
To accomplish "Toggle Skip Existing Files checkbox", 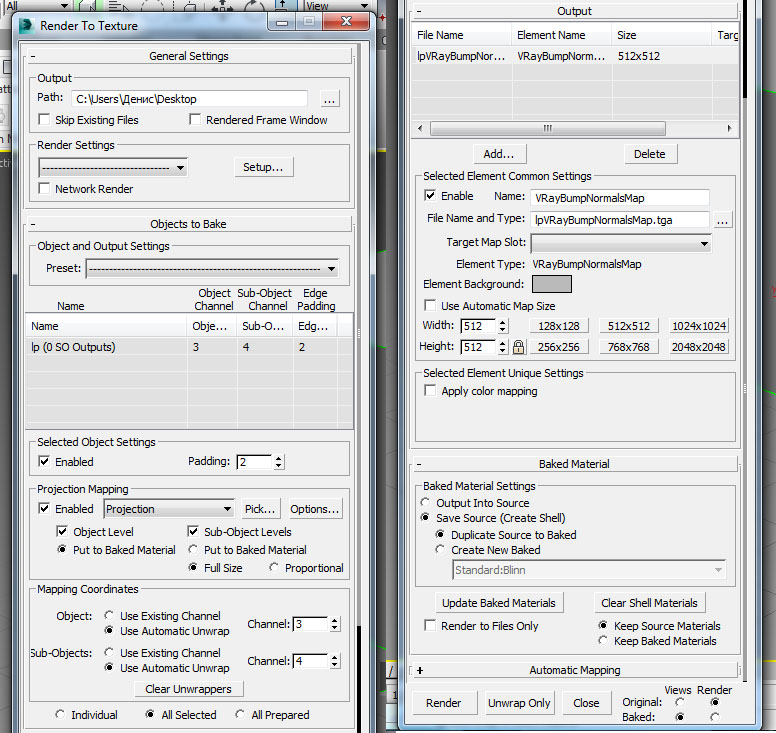I will tap(45, 120).
